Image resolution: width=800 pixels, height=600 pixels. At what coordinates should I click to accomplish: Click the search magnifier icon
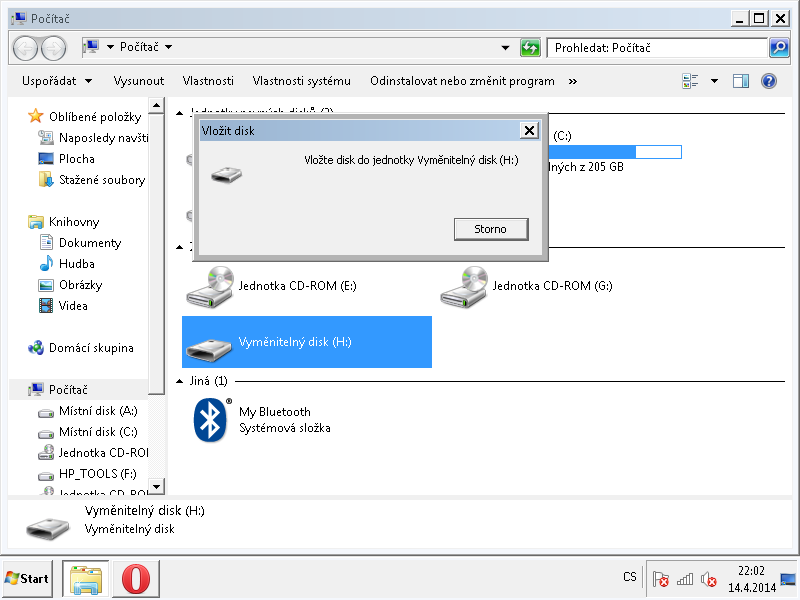point(779,48)
